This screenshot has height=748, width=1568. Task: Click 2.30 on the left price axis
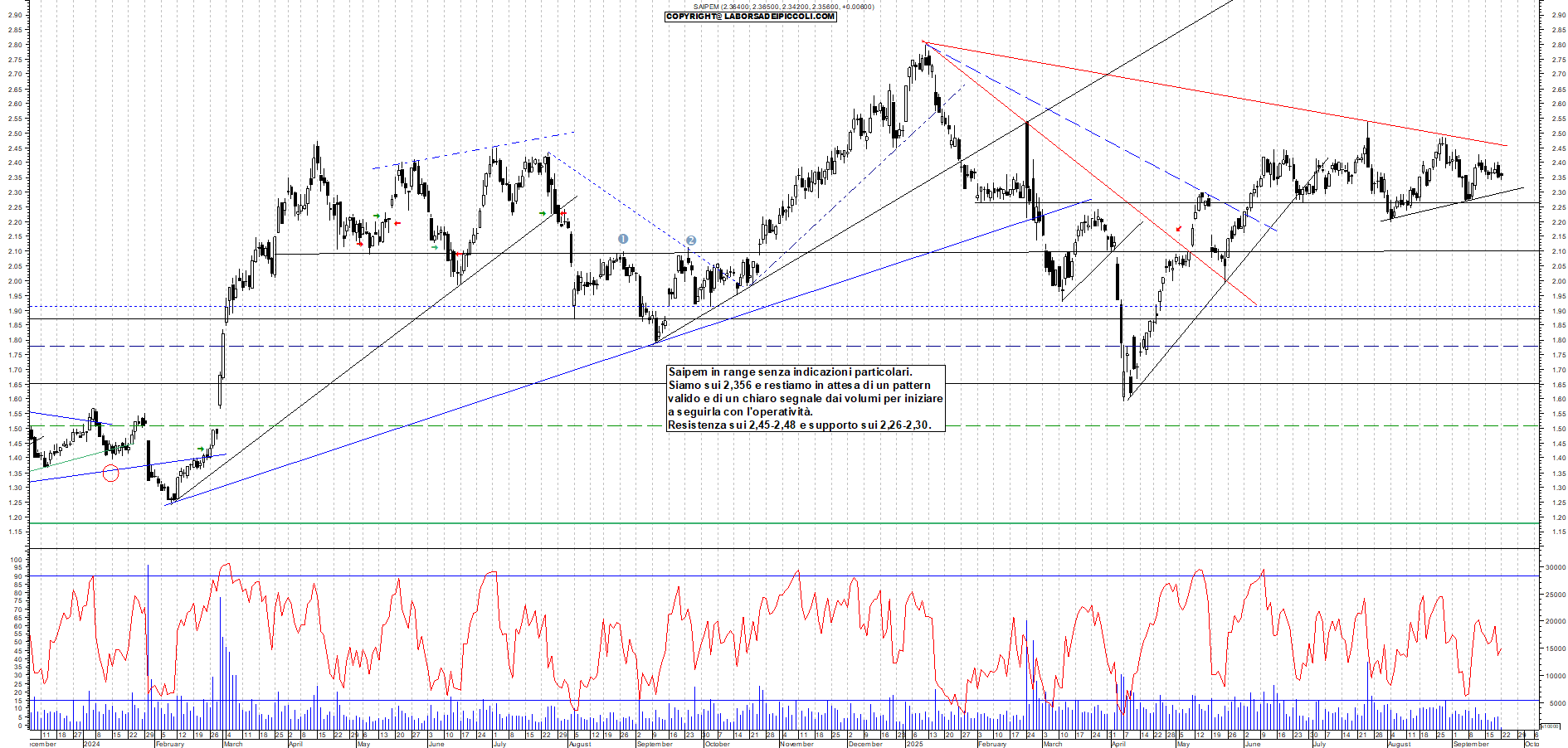pyautogui.click(x=15, y=192)
